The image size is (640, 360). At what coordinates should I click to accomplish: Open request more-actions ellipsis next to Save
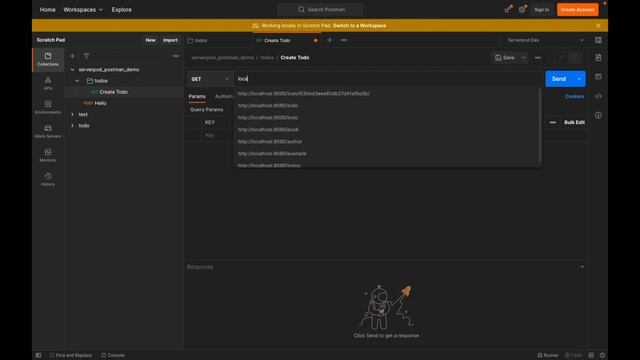[538, 58]
